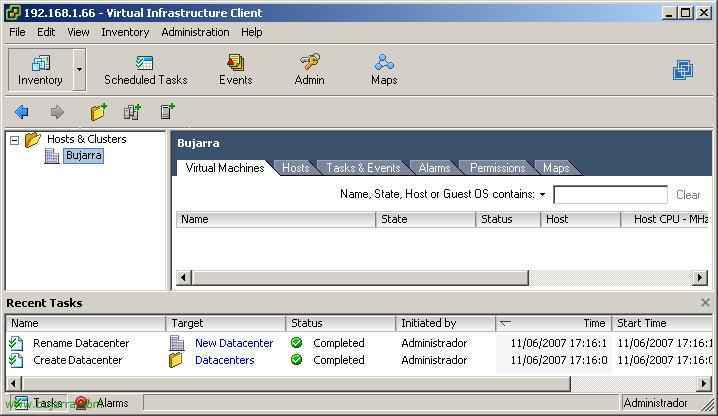The image size is (718, 416).
Task: Open the Administration menu
Action: (195, 32)
